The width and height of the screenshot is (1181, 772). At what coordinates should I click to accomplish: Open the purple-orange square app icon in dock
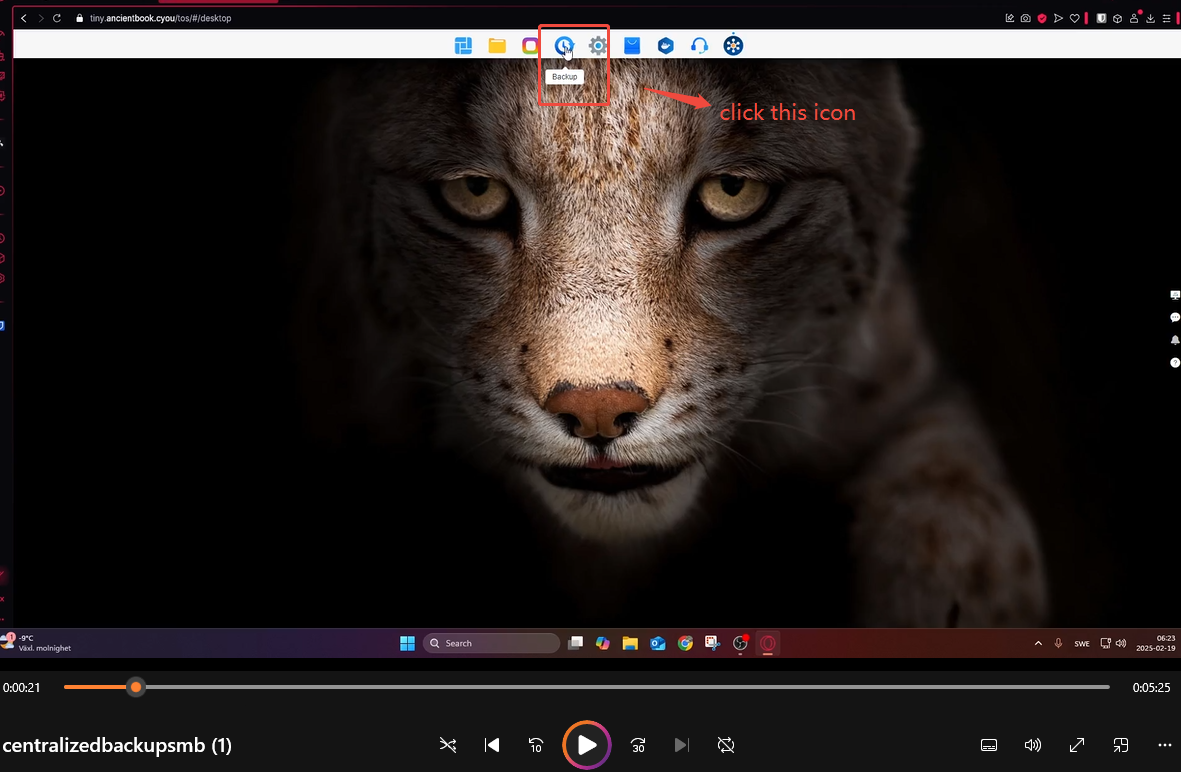point(530,46)
